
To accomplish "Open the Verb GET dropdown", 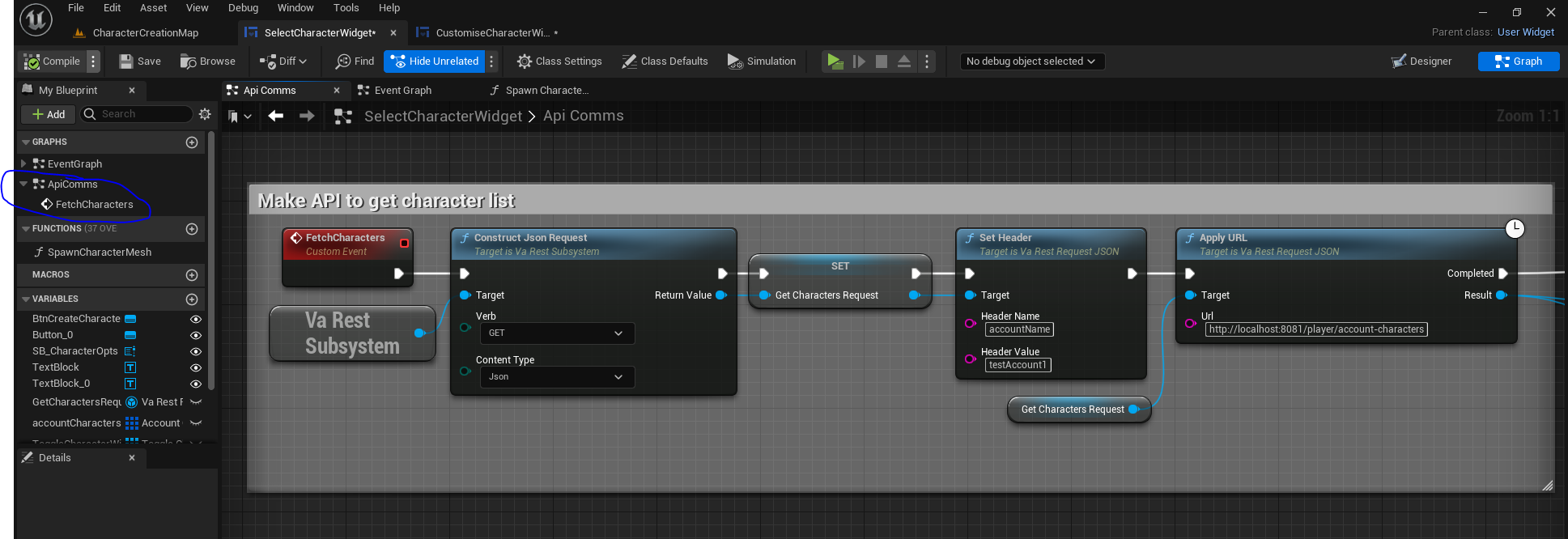I will 557,333.
